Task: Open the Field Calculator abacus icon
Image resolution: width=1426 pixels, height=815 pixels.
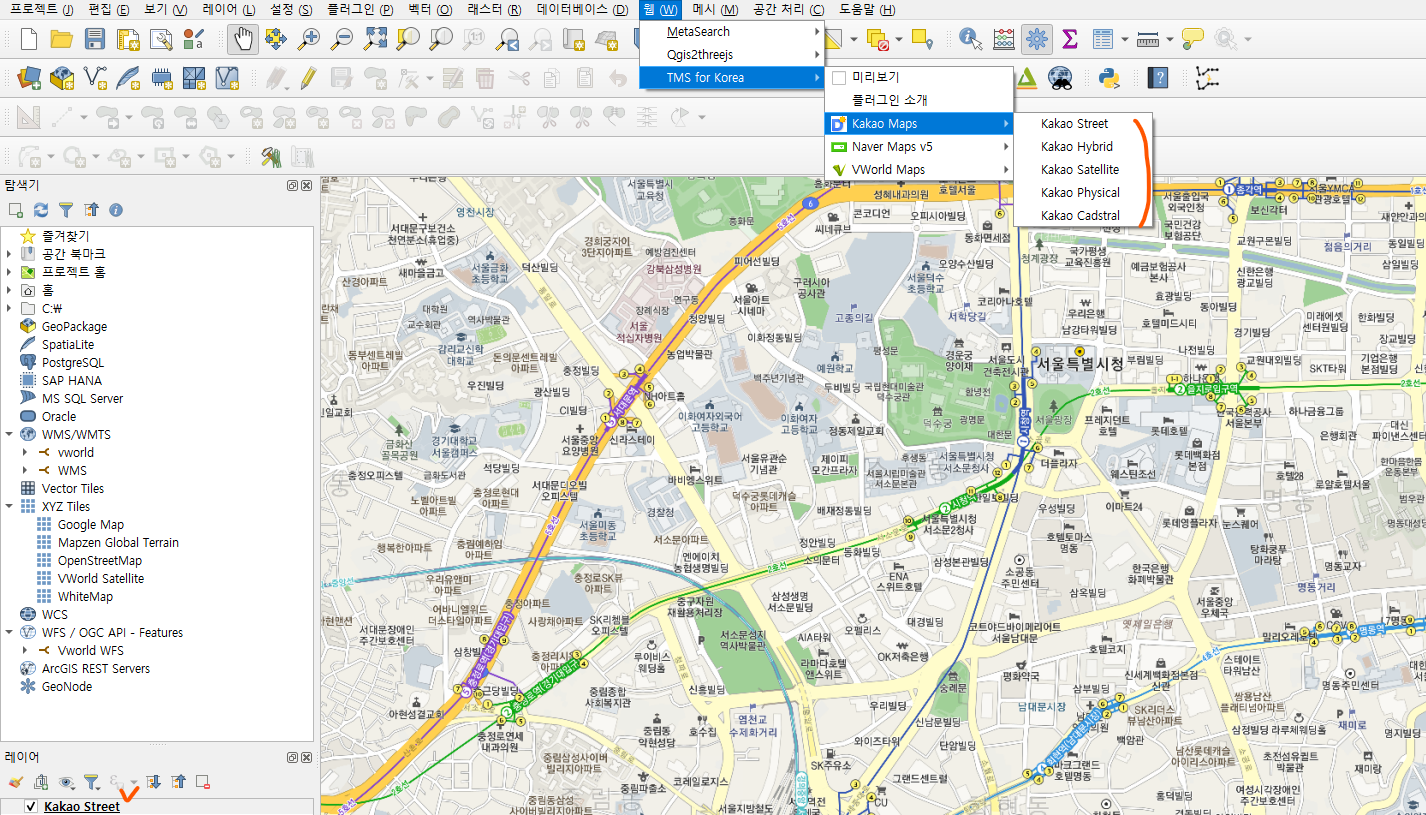Action: 1004,39
